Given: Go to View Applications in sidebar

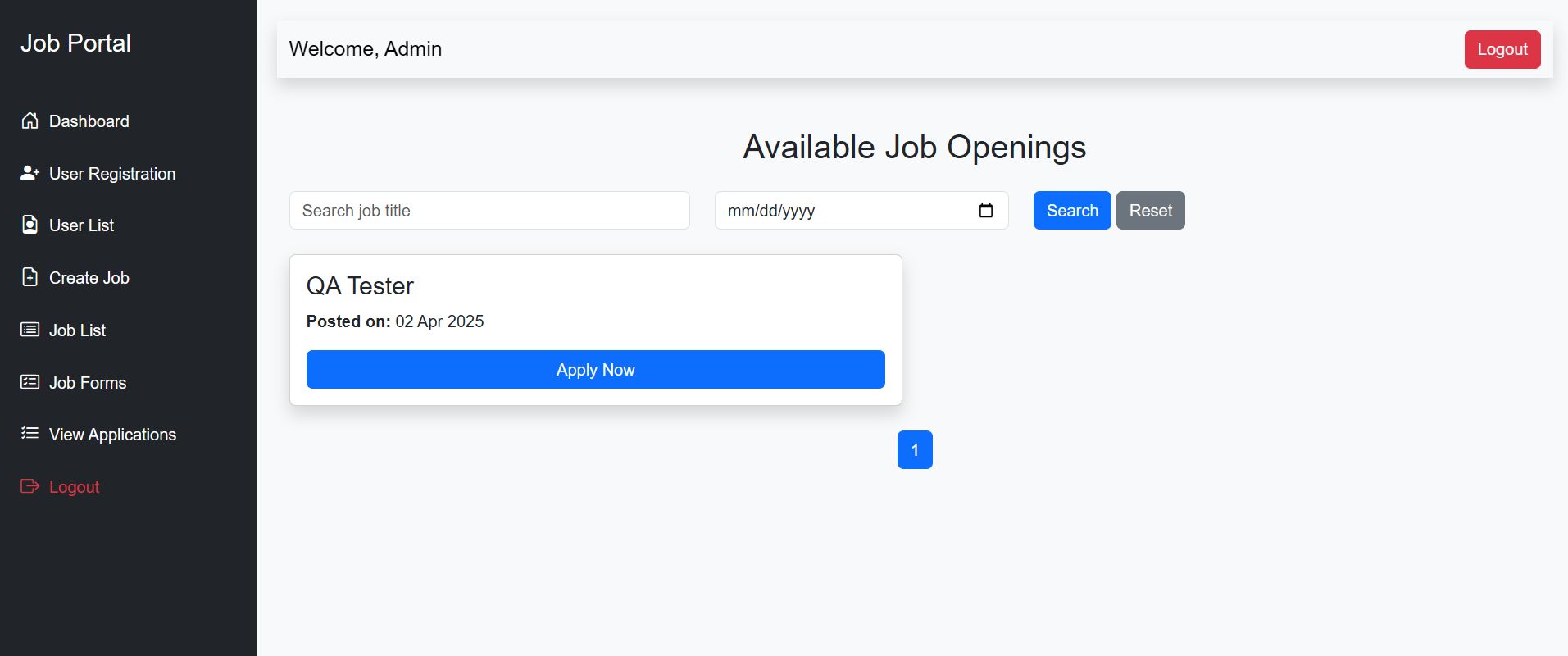Looking at the screenshot, I should coord(112,435).
